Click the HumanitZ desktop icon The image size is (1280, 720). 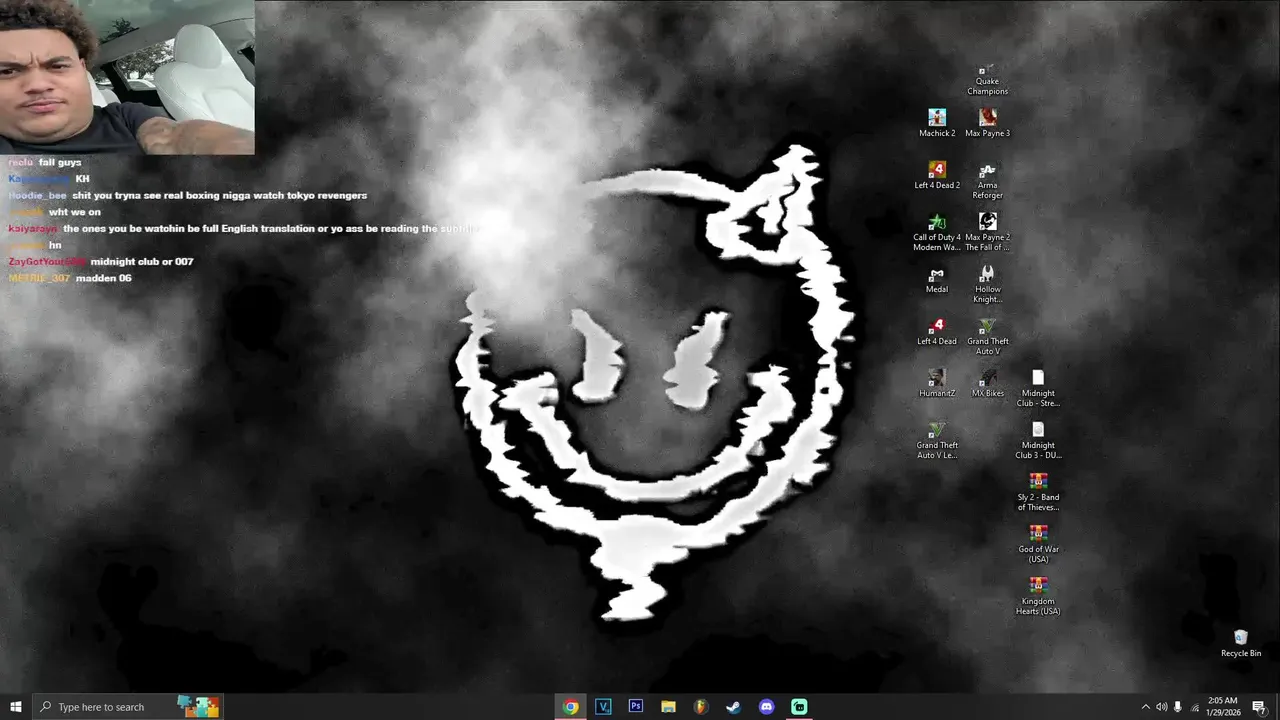coord(937,383)
